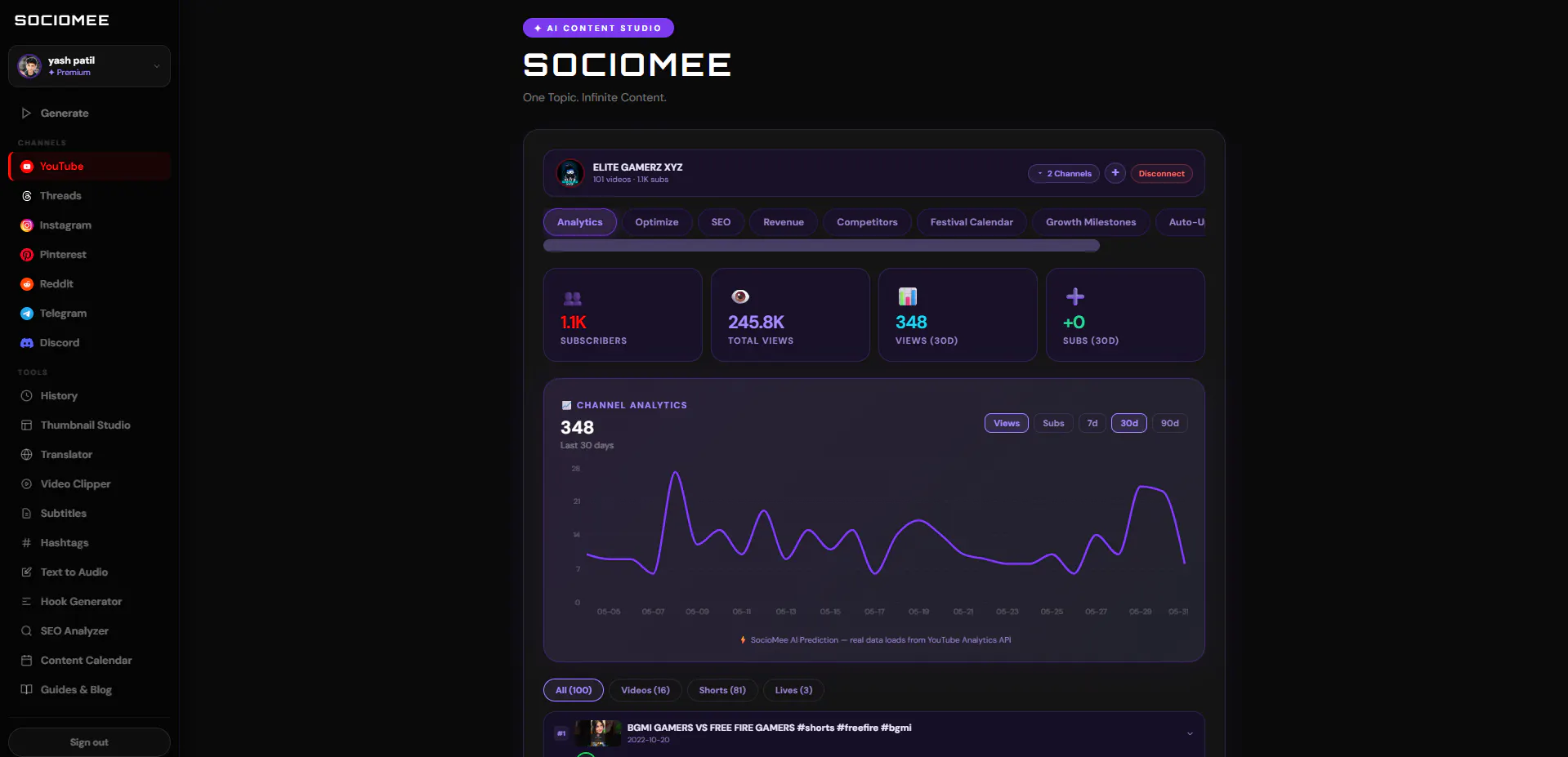Click the BGMI GAMERS video thumbnail

pyautogui.click(x=598, y=733)
